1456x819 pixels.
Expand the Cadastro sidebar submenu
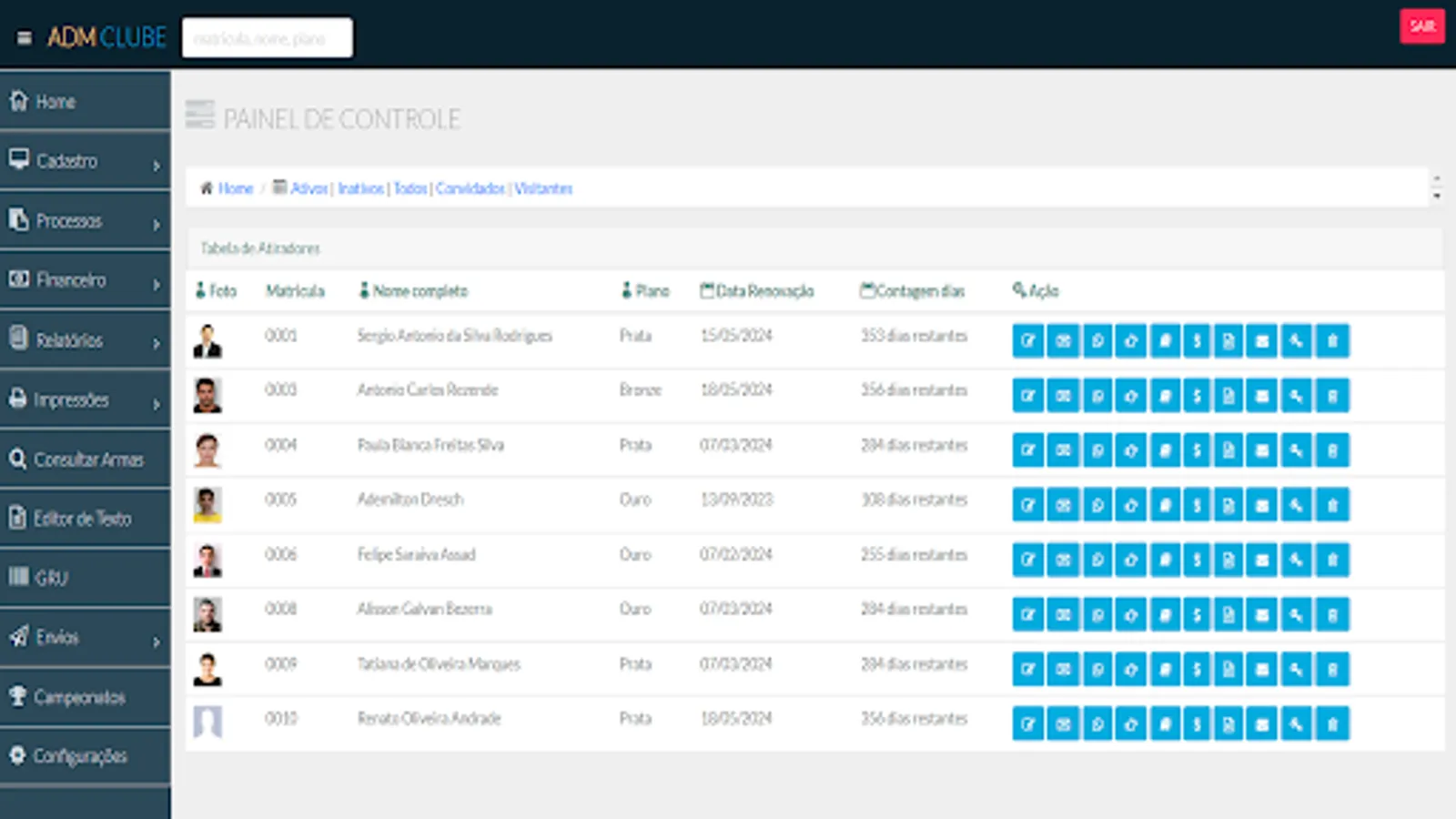(x=85, y=161)
